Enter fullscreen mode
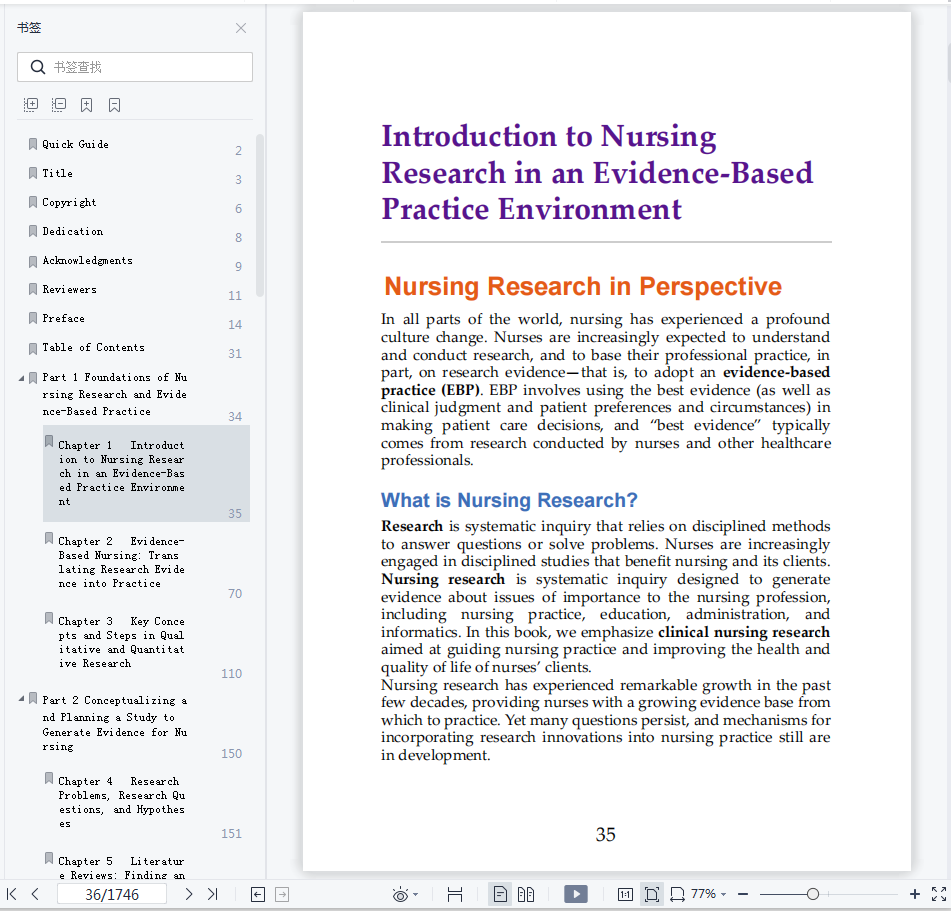Screen dimensions: 951x911 [x=939, y=894]
